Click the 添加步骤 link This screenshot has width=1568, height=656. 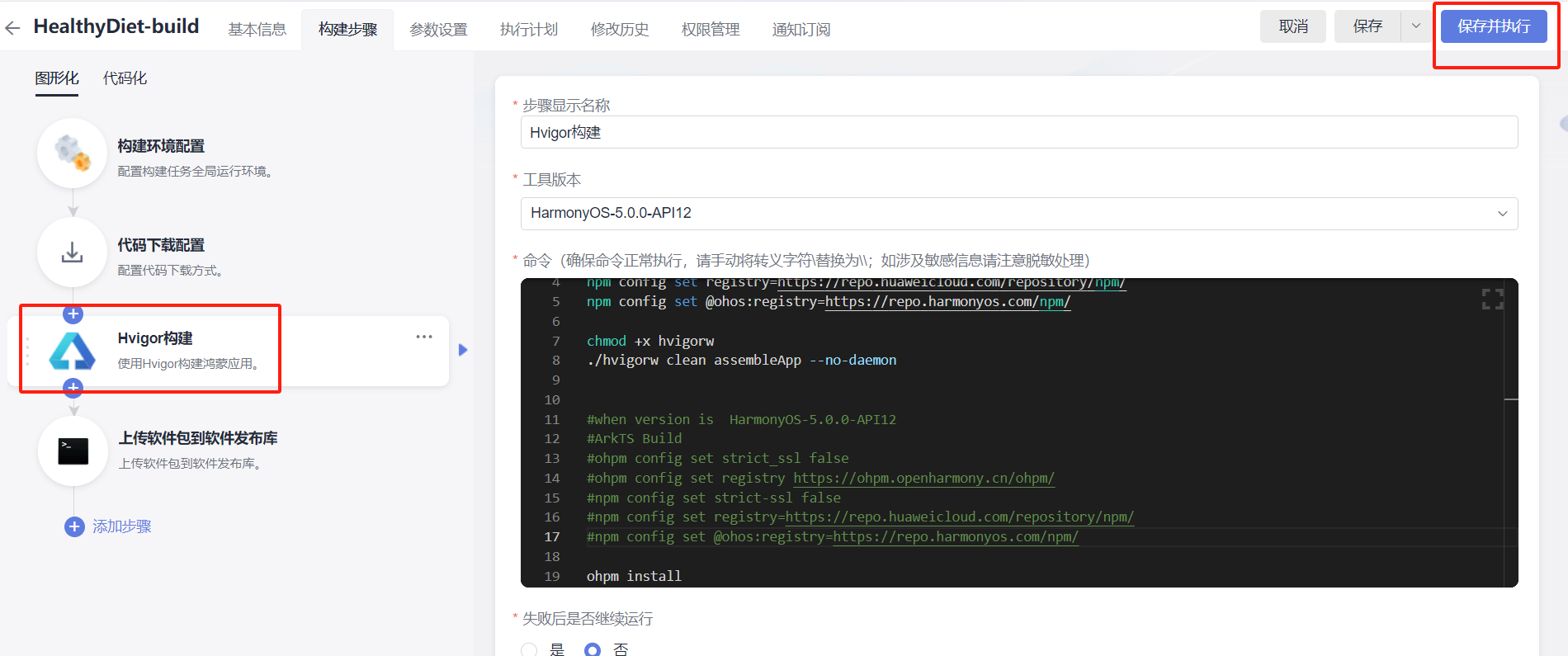pos(122,526)
